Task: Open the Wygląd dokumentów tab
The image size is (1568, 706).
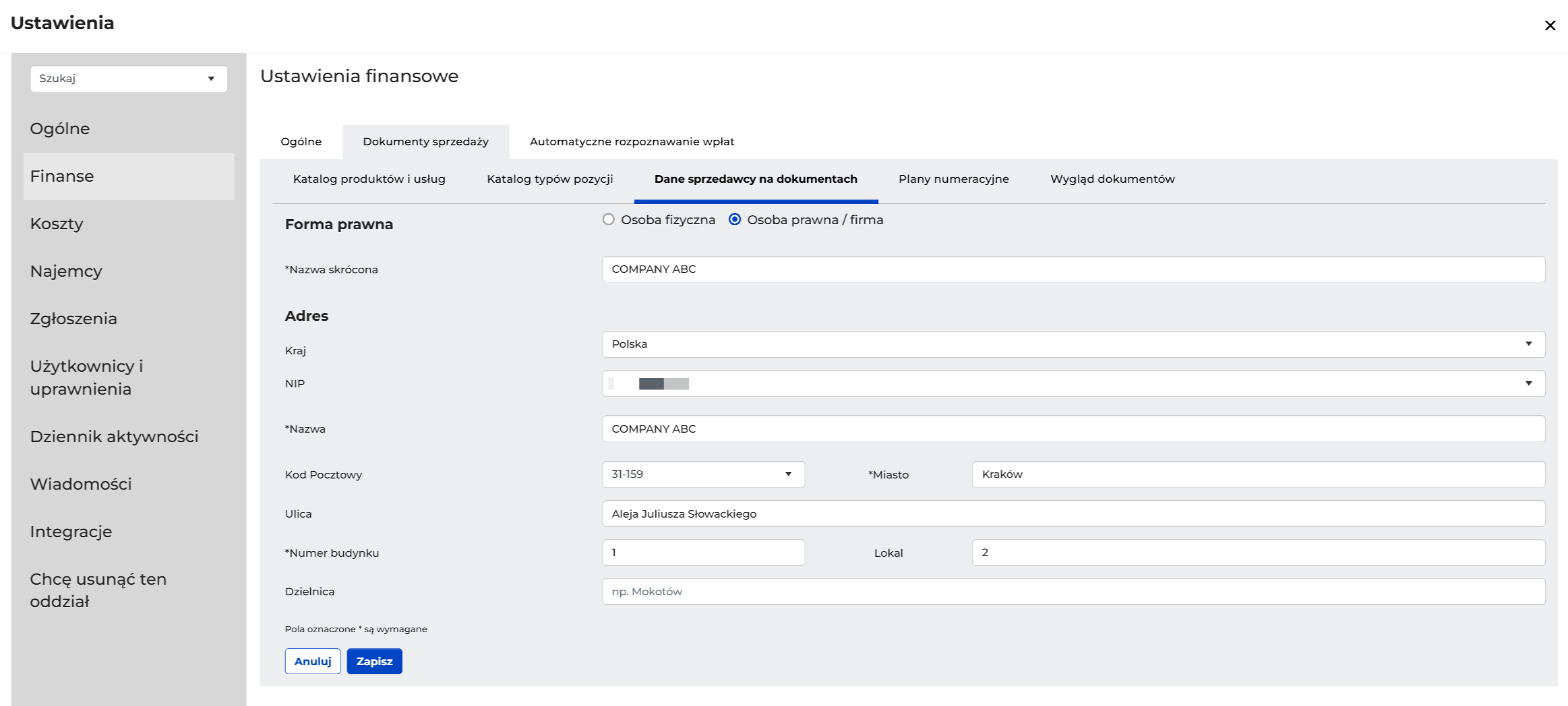Action: [1112, 179]
